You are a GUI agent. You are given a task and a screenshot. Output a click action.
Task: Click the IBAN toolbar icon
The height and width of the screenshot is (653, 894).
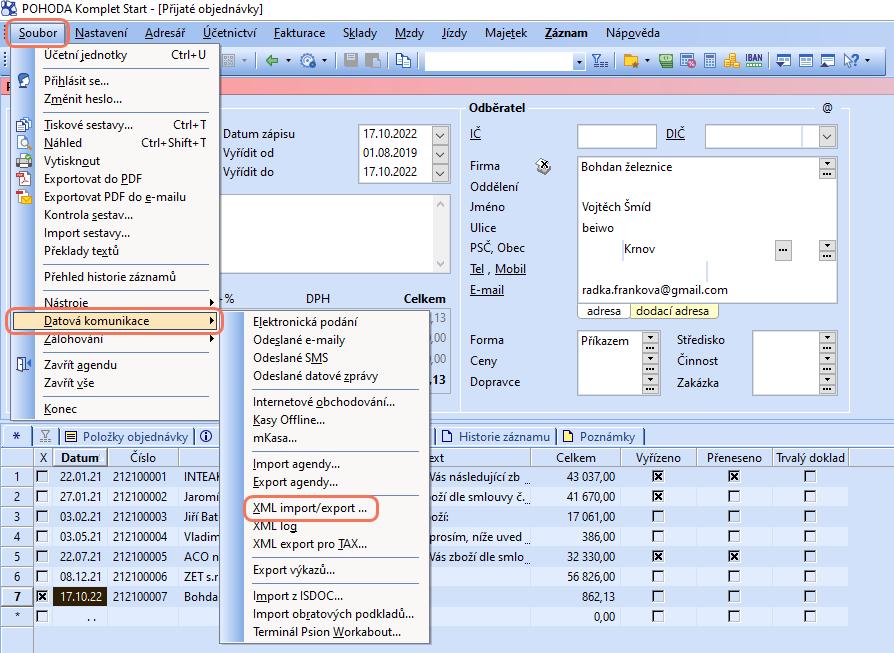click(x=753, y=60)
